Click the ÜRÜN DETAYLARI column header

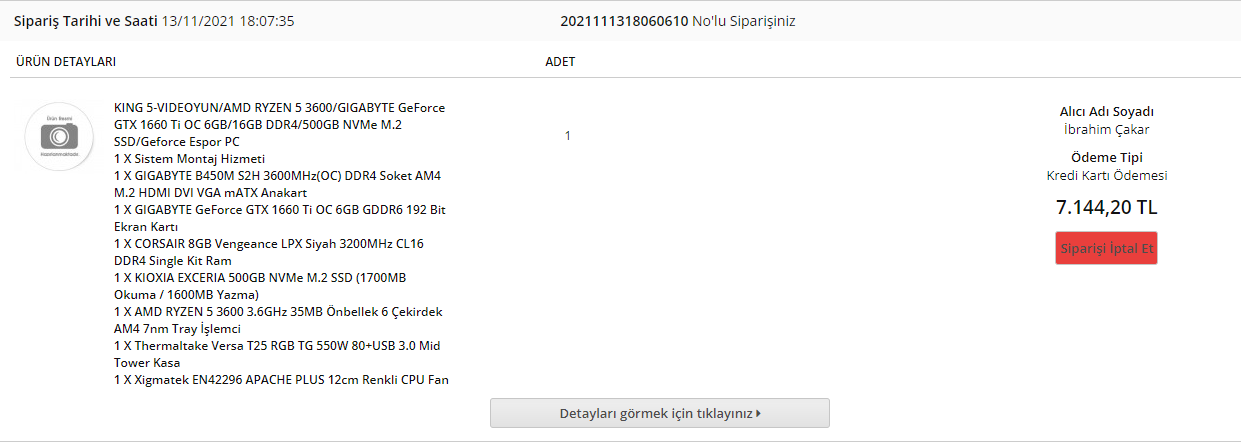pos(65,62)
